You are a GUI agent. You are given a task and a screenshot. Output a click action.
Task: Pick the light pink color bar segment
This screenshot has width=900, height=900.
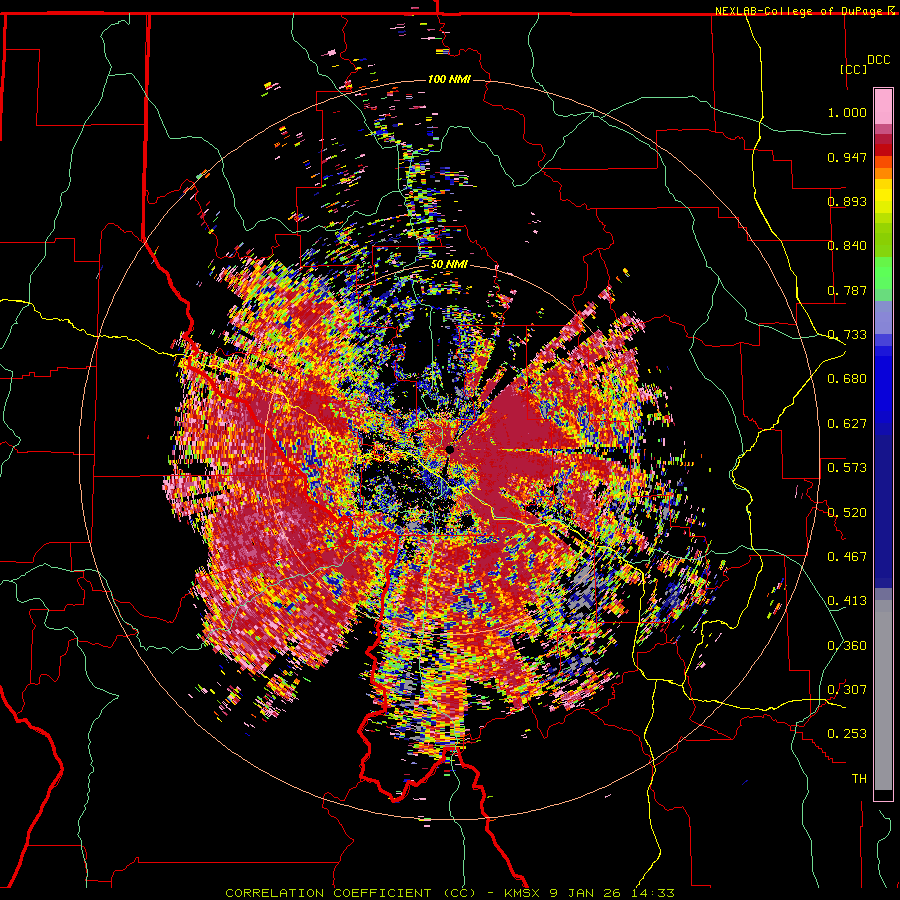pos(883,106)
